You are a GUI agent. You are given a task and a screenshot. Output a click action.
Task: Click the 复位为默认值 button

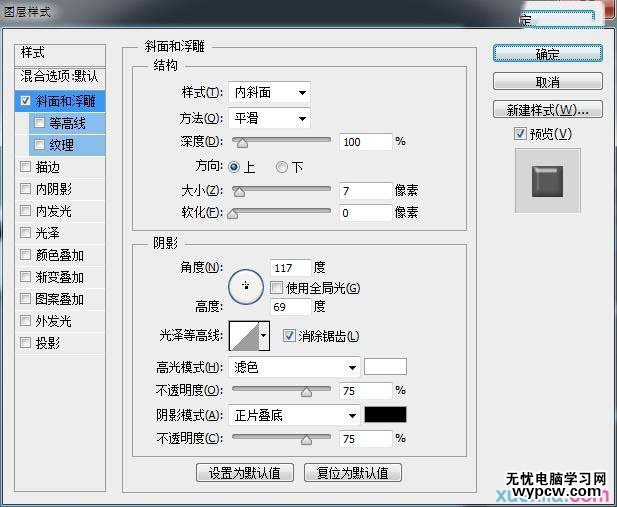pyautogui.click(x=353, y=473)
